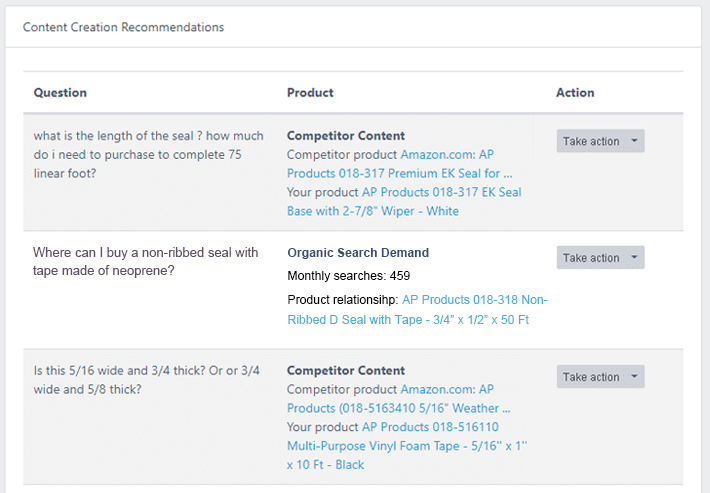Click the Action column header

(x=575, y=92)
